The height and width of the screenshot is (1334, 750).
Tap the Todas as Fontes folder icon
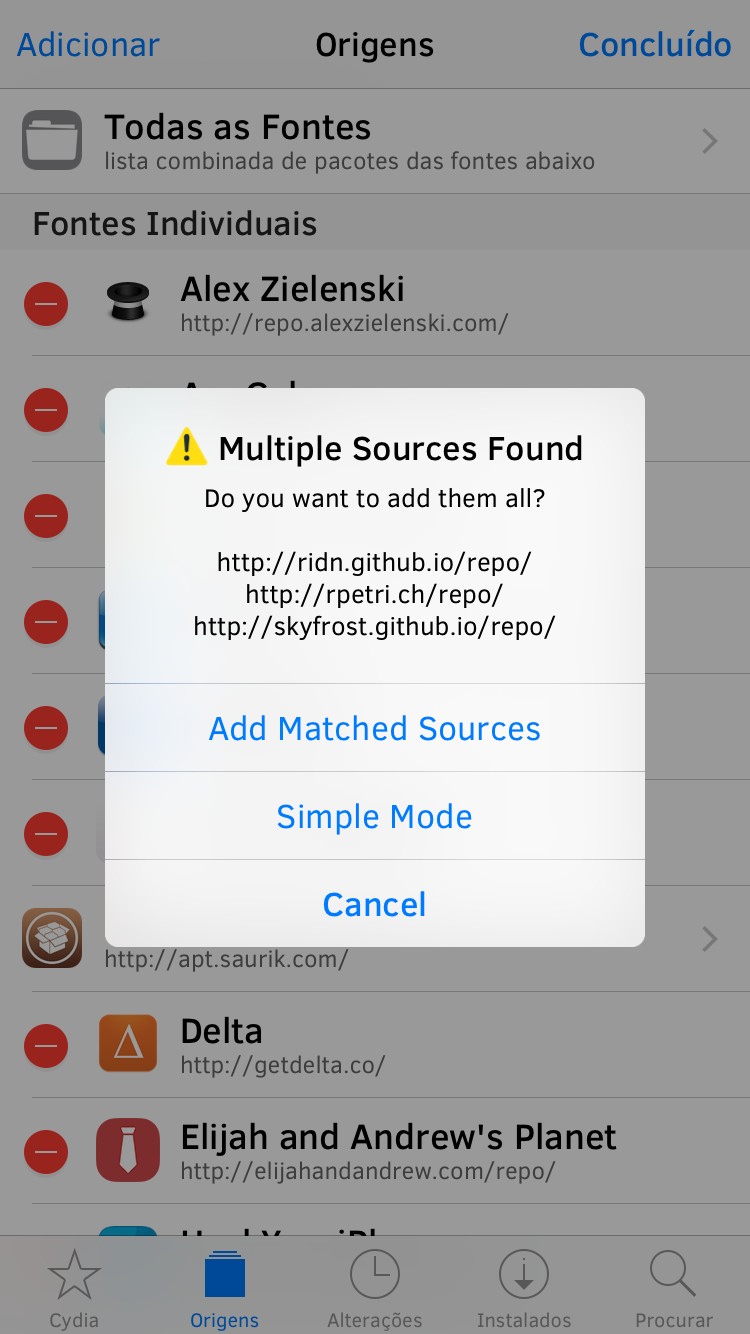(52, 140)
